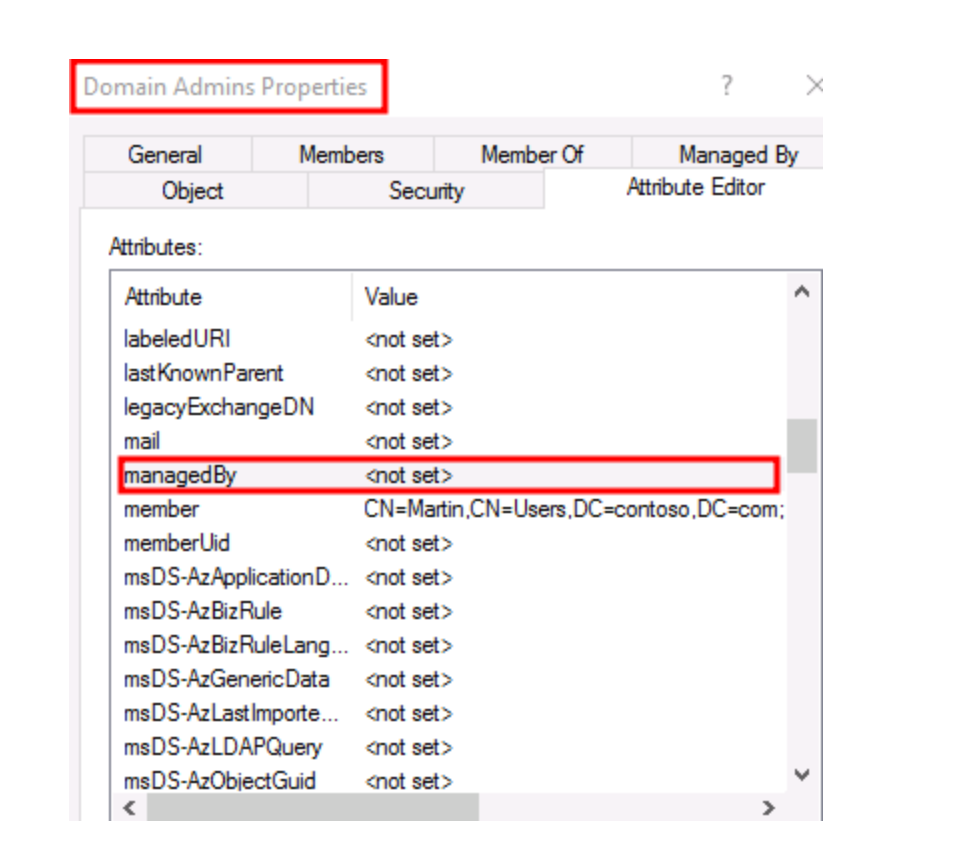Select the Attribute Editor tab
Image resolution: width=958 pixels, height=858 pixels.
click(x=695, y=188)
